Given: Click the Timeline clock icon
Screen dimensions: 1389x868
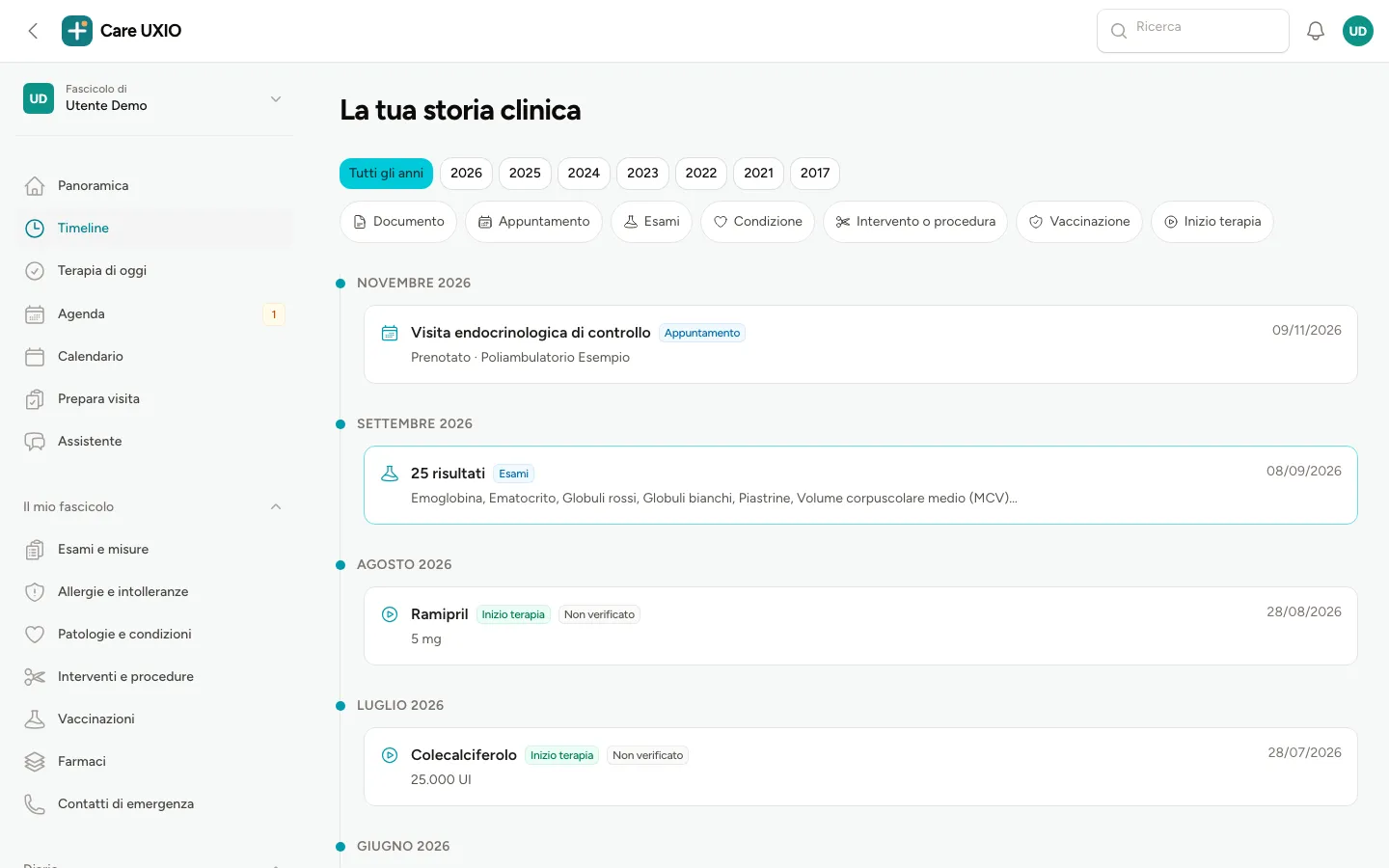Looking at the screenshot, I should 35,229.
